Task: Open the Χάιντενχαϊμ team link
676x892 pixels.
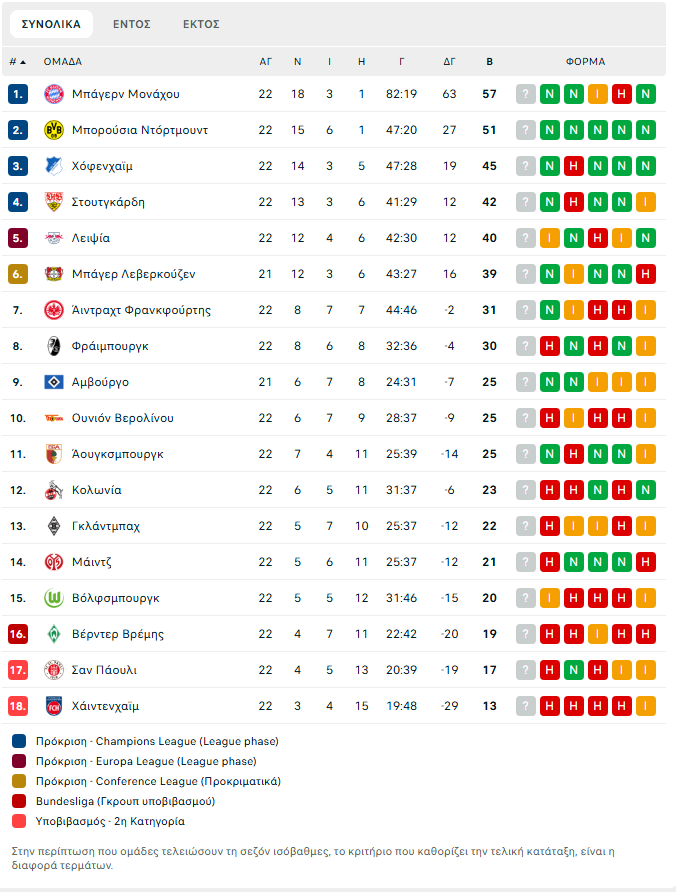Action: (105, 706)
